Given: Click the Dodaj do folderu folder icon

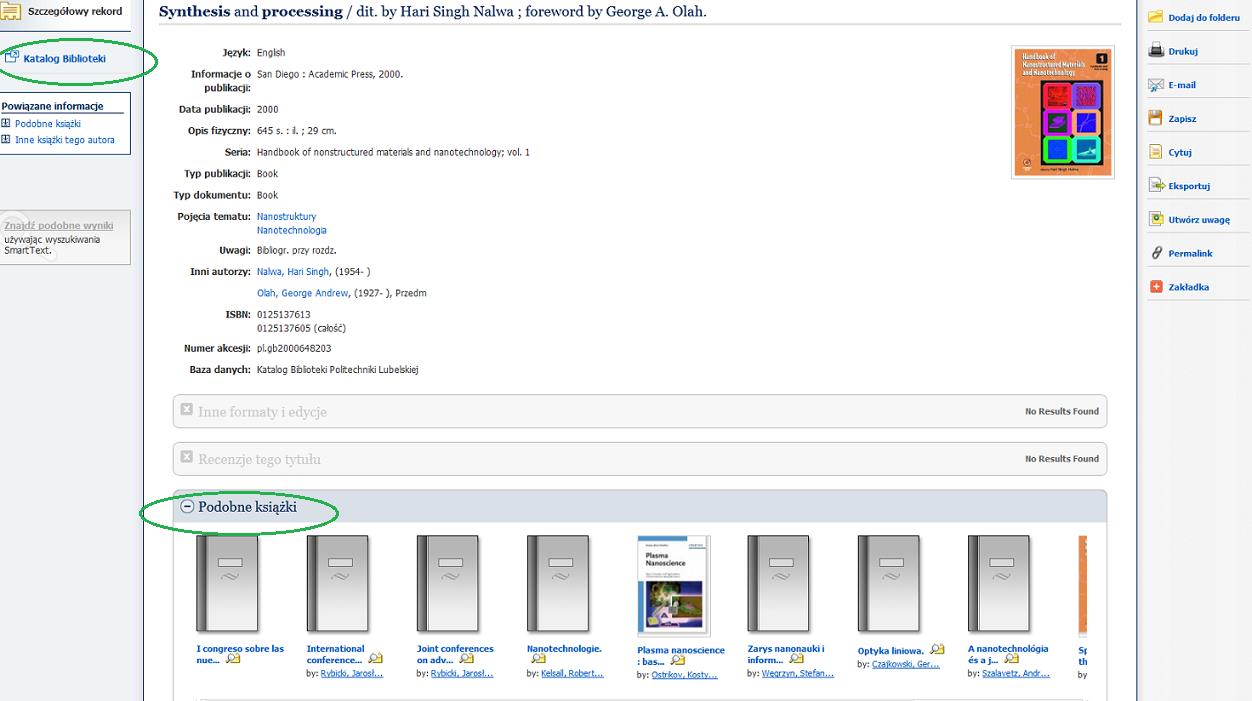Looking at the screenshot, I should [x=1155, y=17].
